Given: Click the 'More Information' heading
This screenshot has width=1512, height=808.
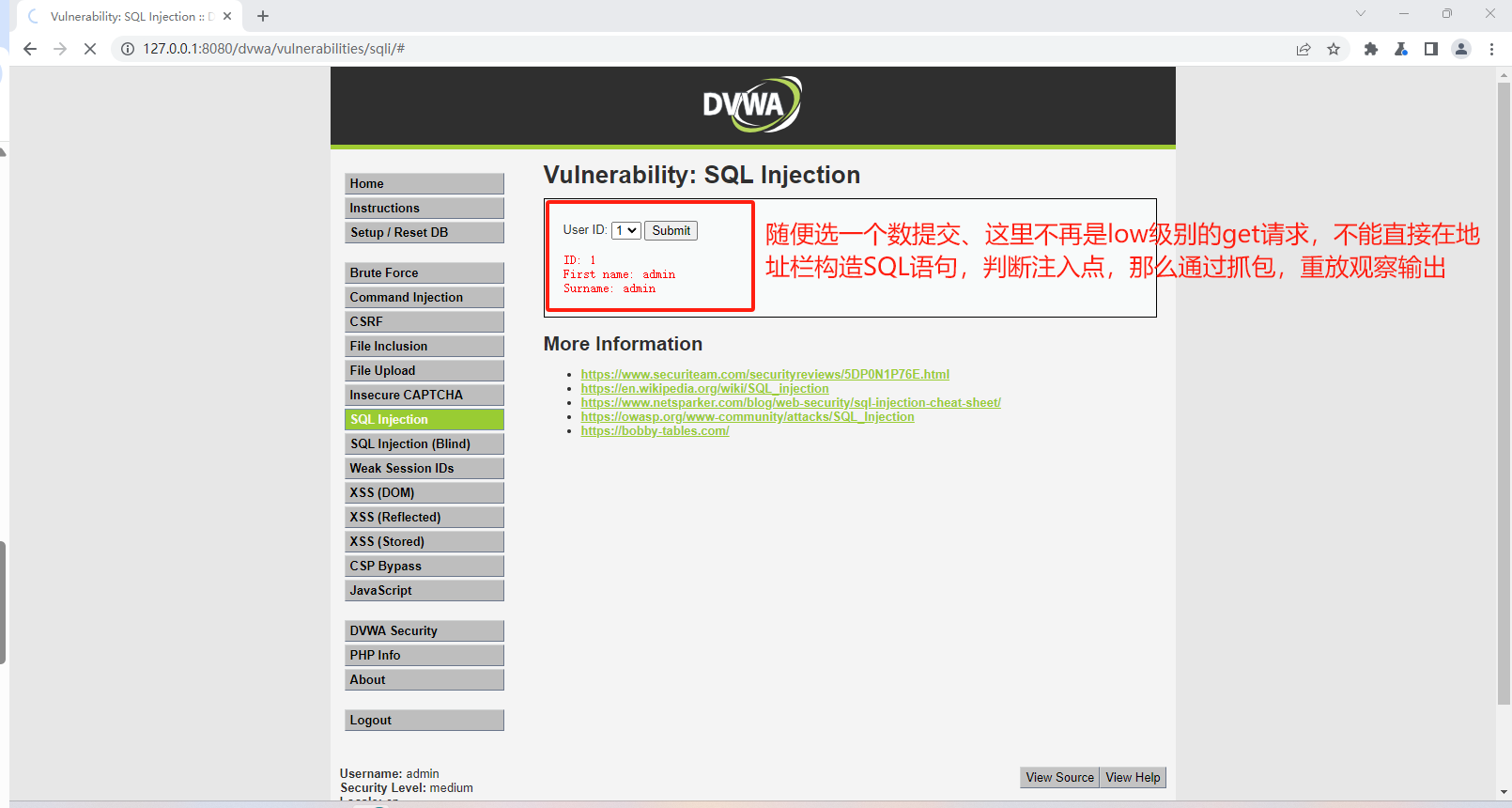Looking at the screenshot, I should 623,344.
